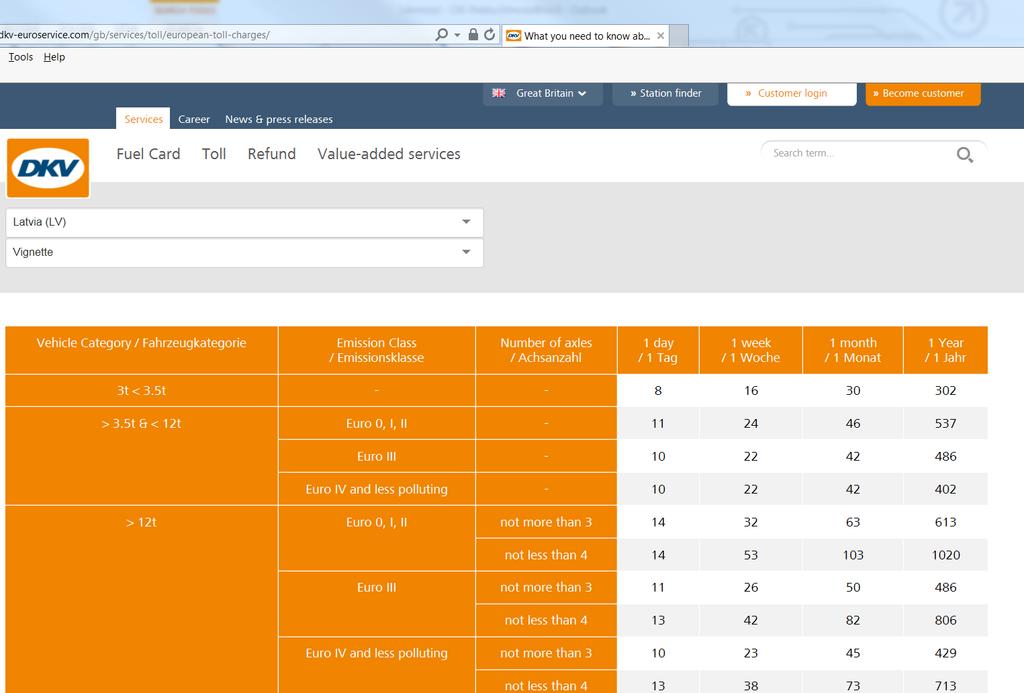Click the DKV logo
The width and height of the screenshot is (1024, 693).
(x=48, y=168)
